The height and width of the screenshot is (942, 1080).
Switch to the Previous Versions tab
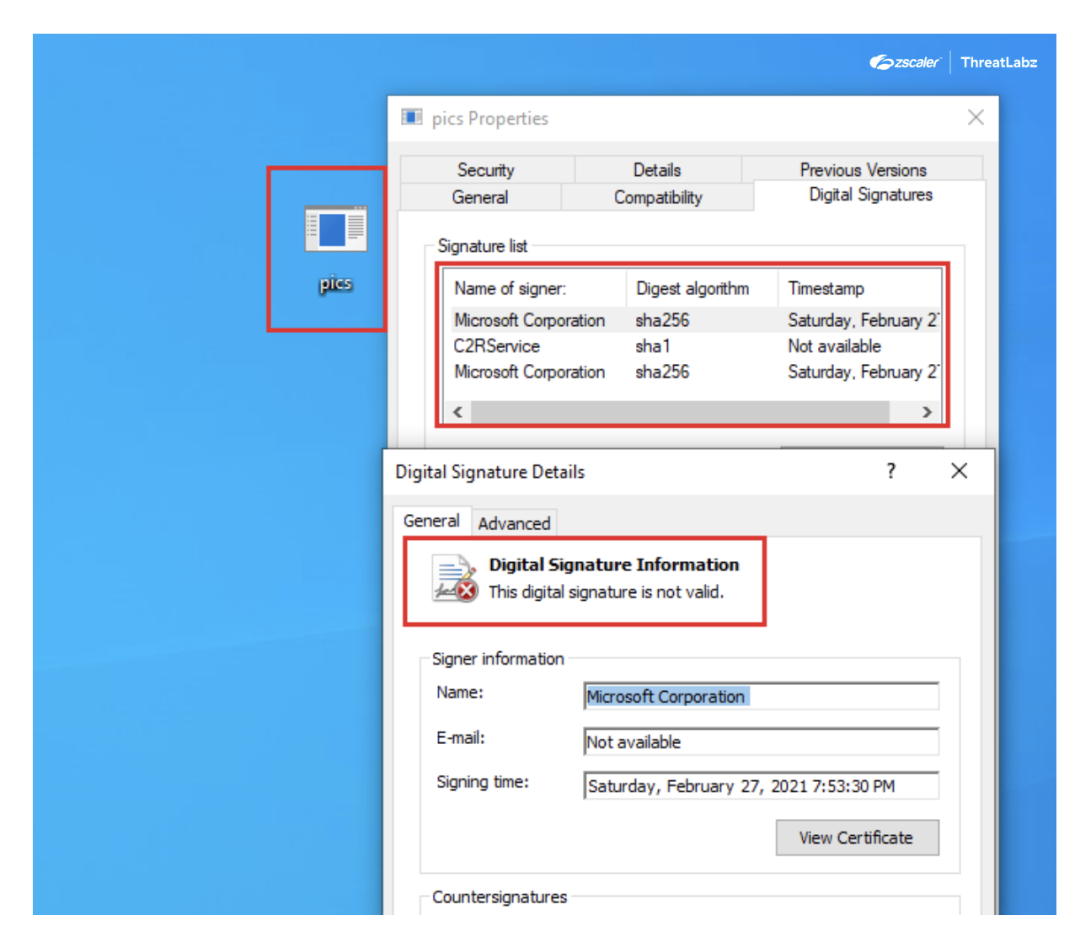coord(862,169)
